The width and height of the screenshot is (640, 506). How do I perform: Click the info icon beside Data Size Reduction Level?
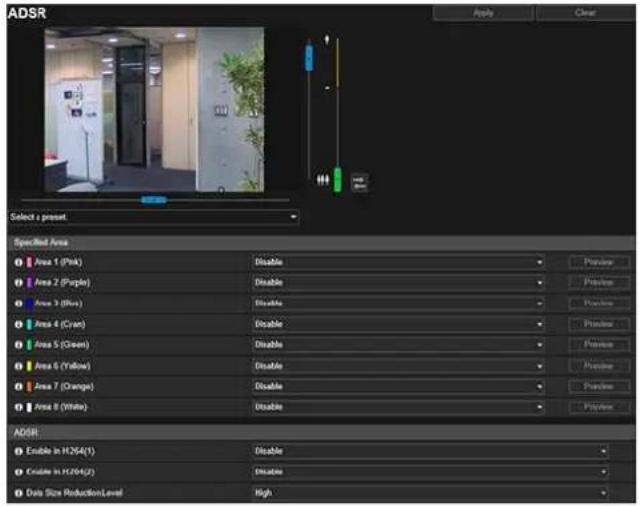pos(19,493)
